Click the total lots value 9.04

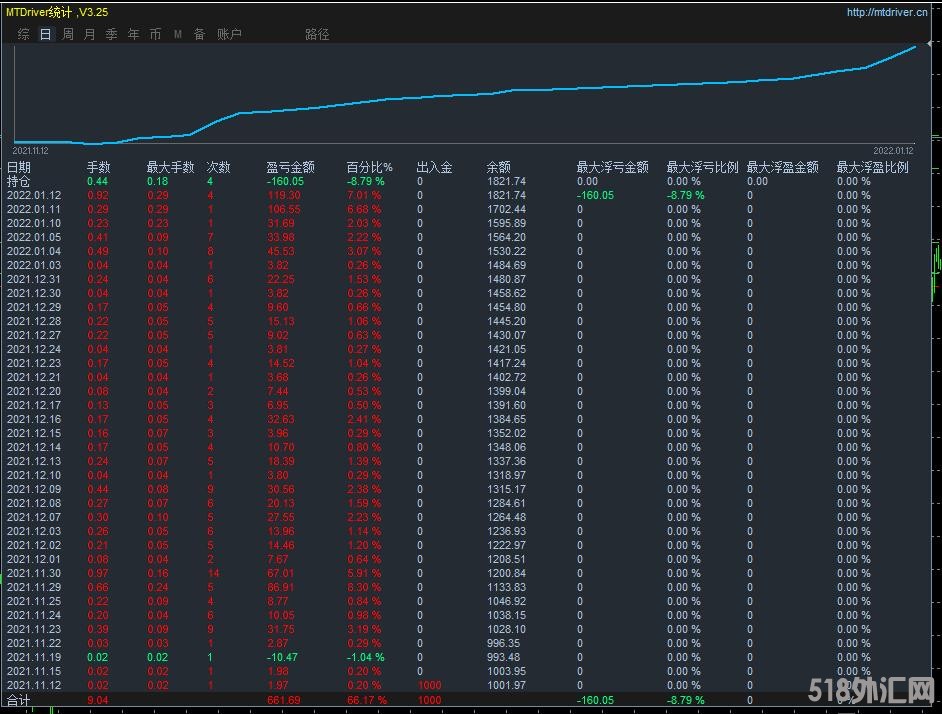pyautogui.click(x=98, y=700)
